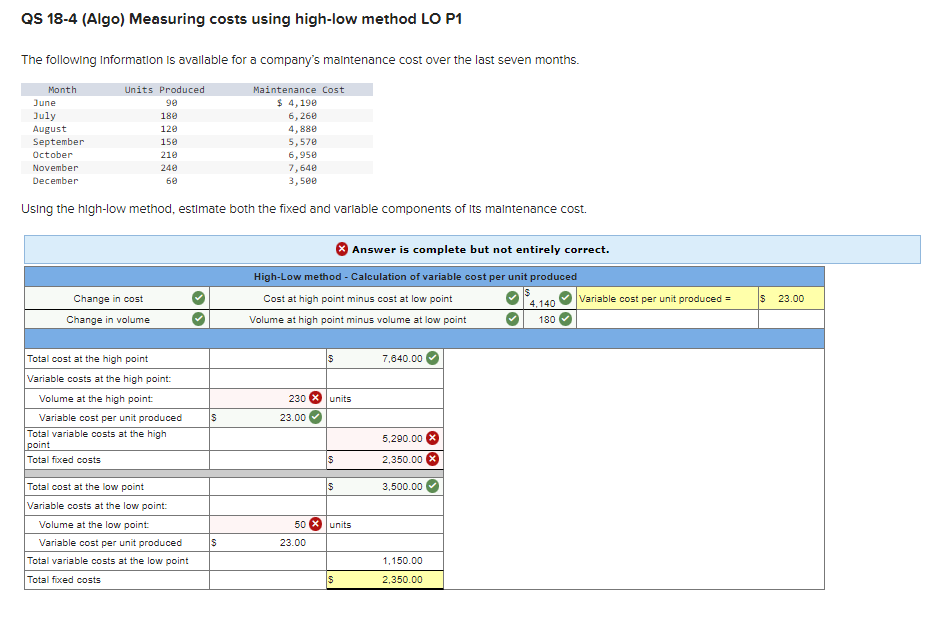
Task: Click checkmark after 'Cost at high point minus cost at low point'
Action: coord(513,298)
